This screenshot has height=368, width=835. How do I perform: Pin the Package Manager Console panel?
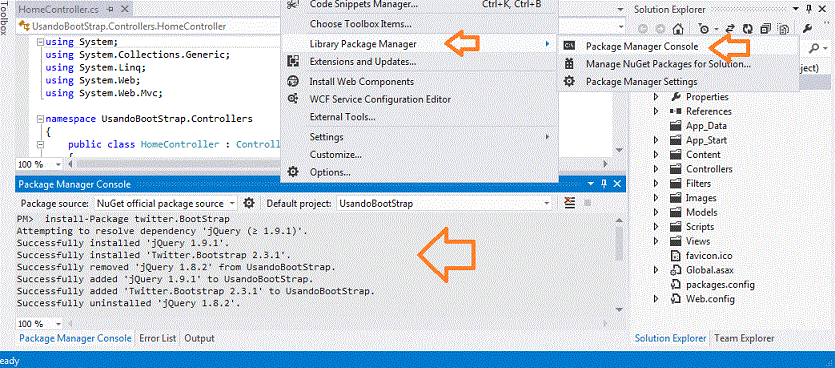[x=604, y=184]
